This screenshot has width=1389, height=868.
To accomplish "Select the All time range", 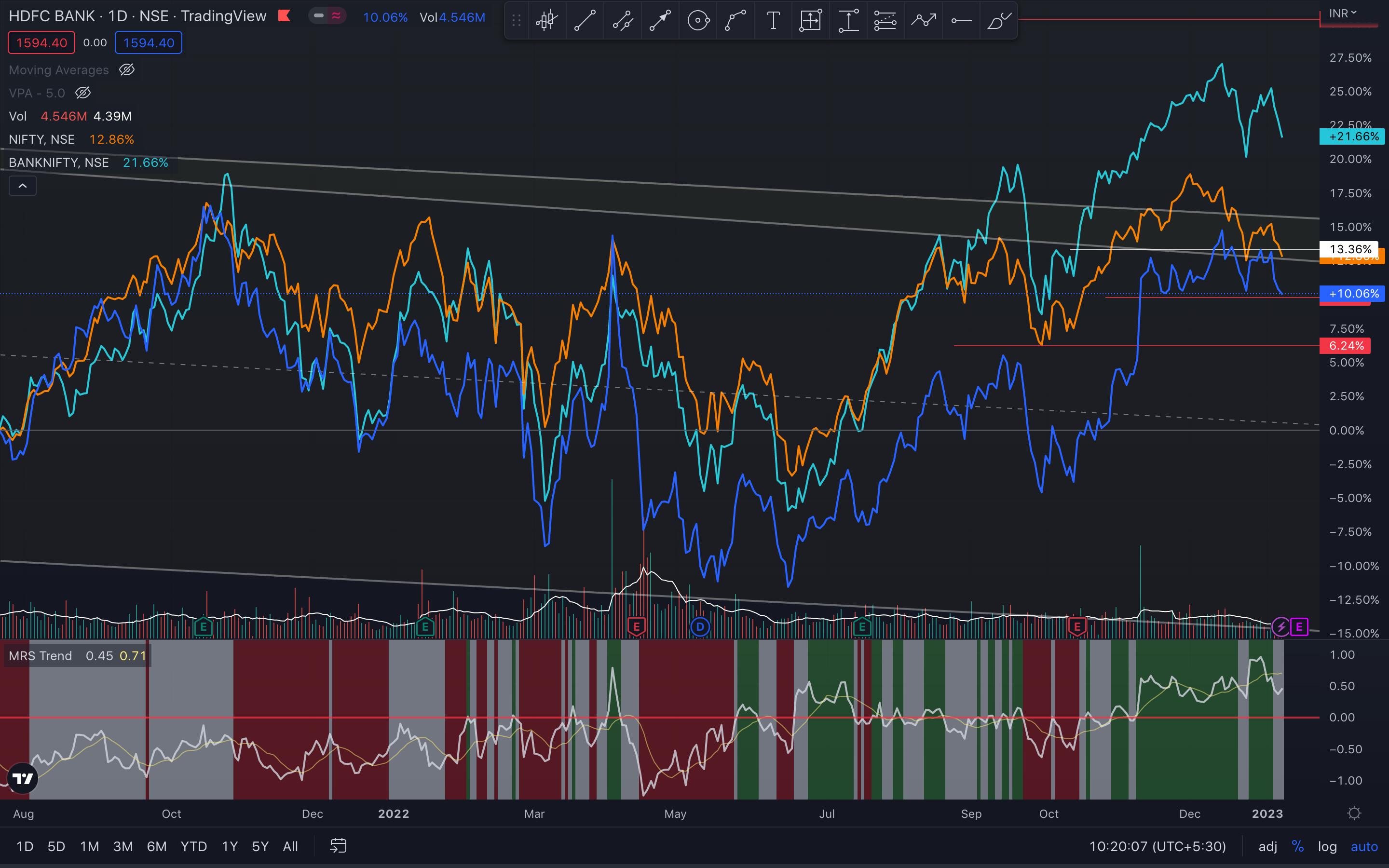I will (x=290, y=846).
